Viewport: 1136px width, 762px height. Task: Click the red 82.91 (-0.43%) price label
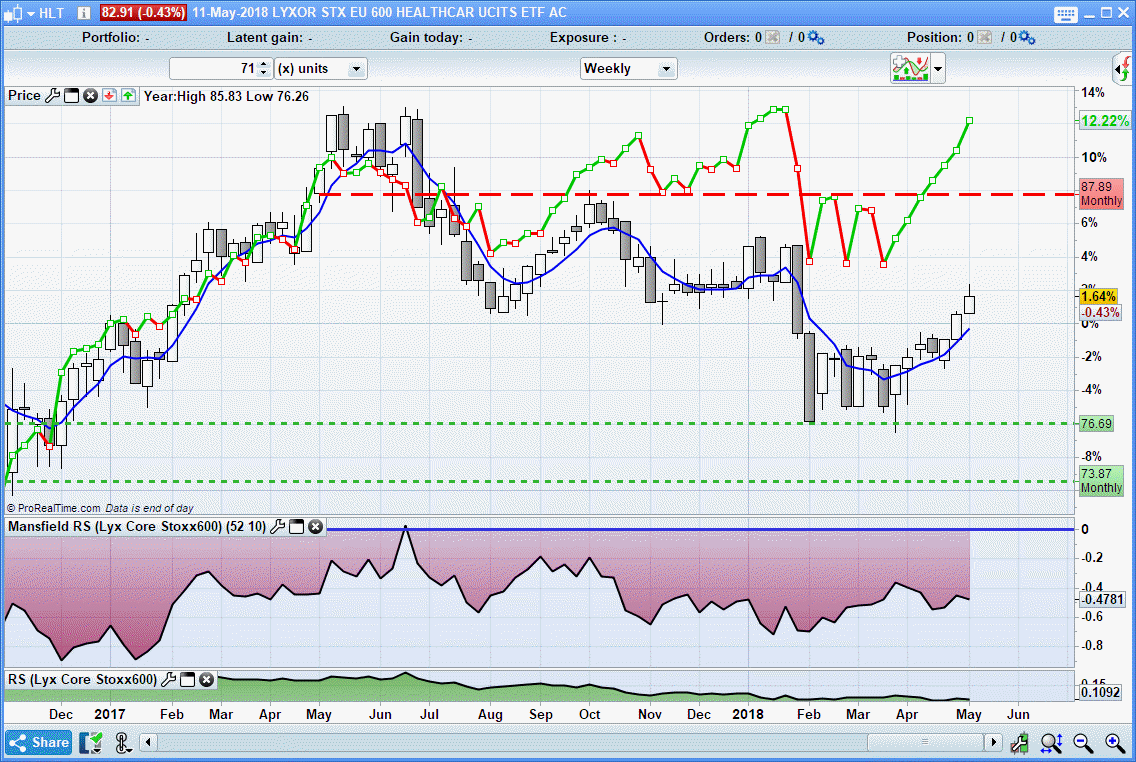pyautogui.click(x=143, y=13)
